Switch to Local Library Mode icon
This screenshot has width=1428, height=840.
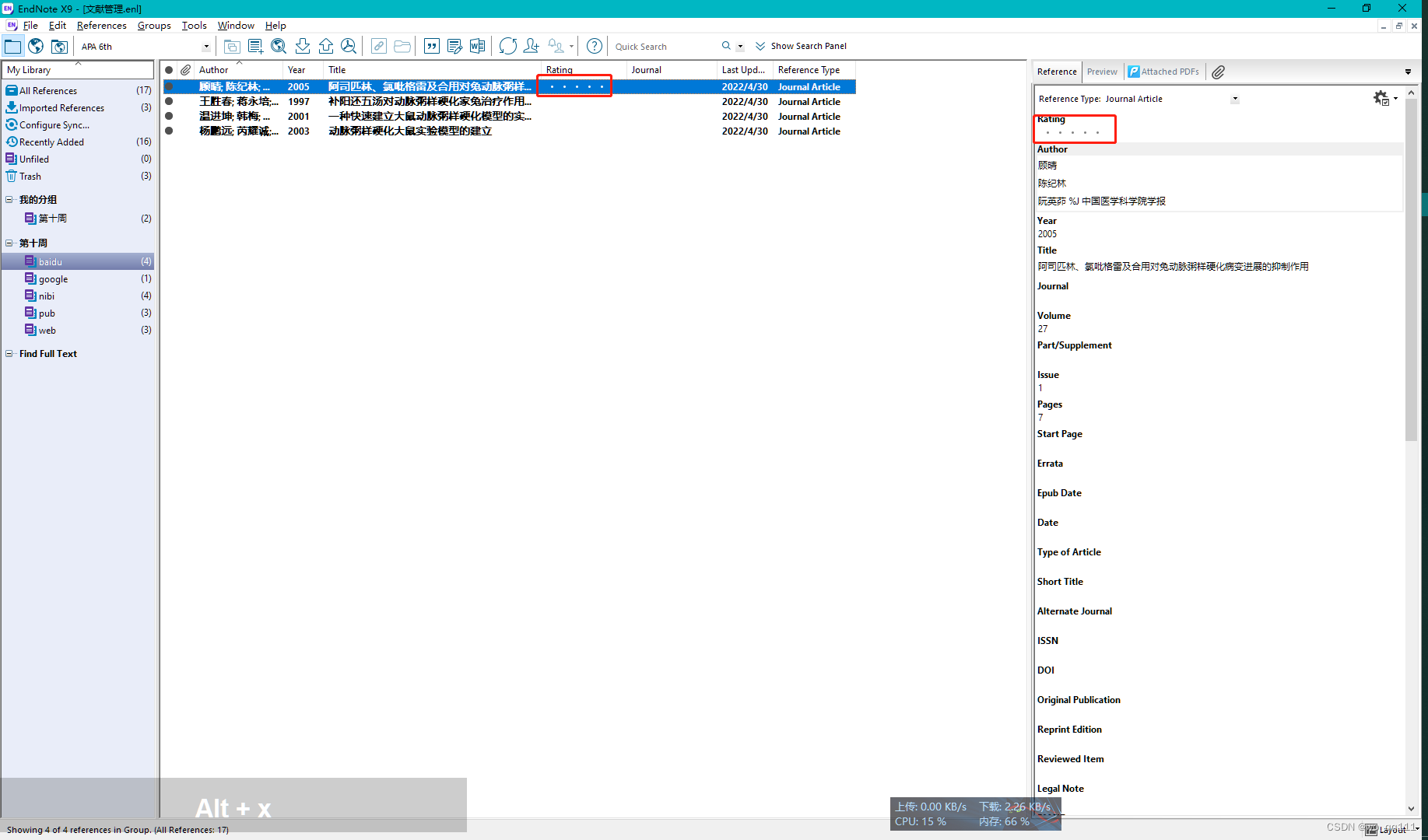tap(13, 46)
